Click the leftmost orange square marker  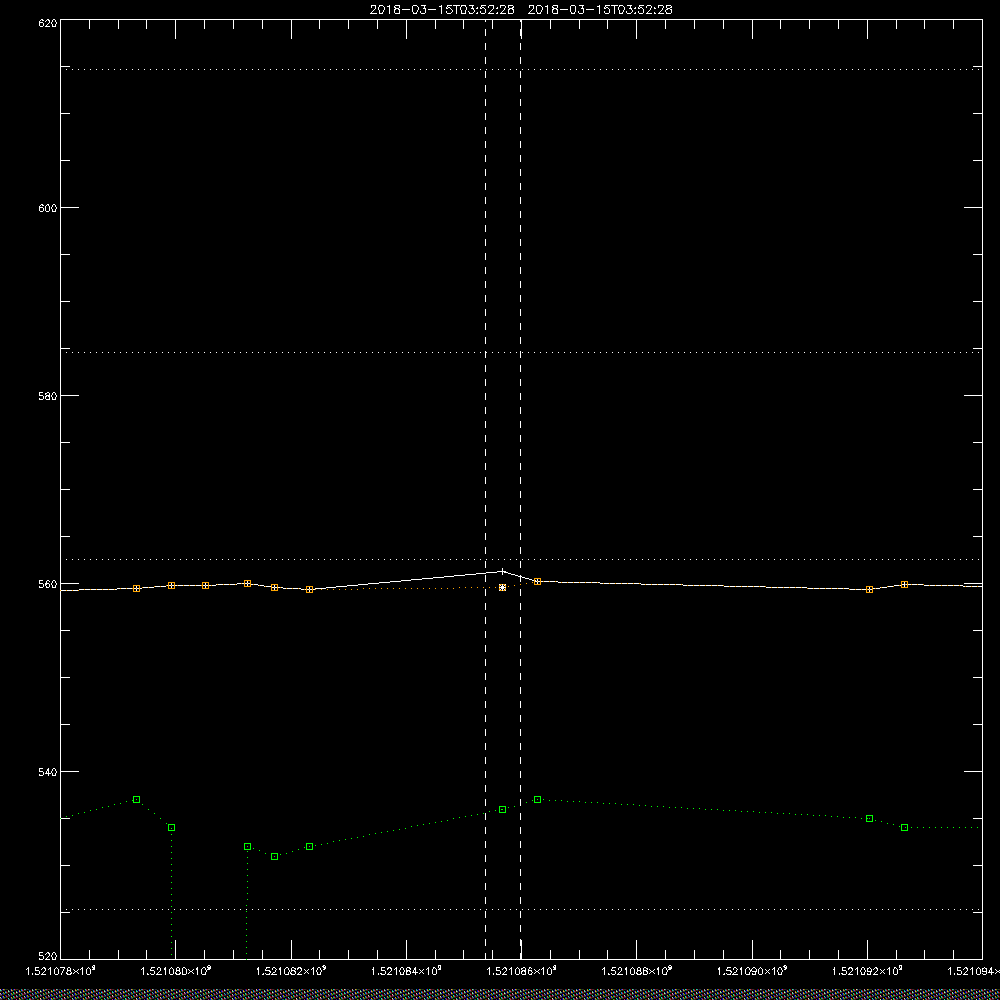click(x=136, y=589)
